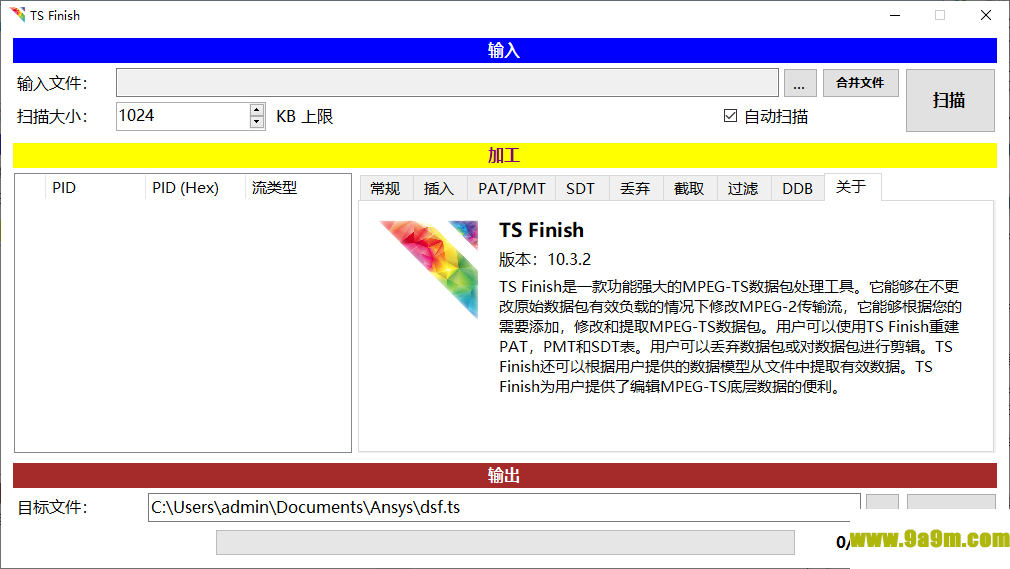Image resolution: width=1010 pixels, height=569 pixels.
Task: Click the red 输出 section header
Action: (505, 476)
